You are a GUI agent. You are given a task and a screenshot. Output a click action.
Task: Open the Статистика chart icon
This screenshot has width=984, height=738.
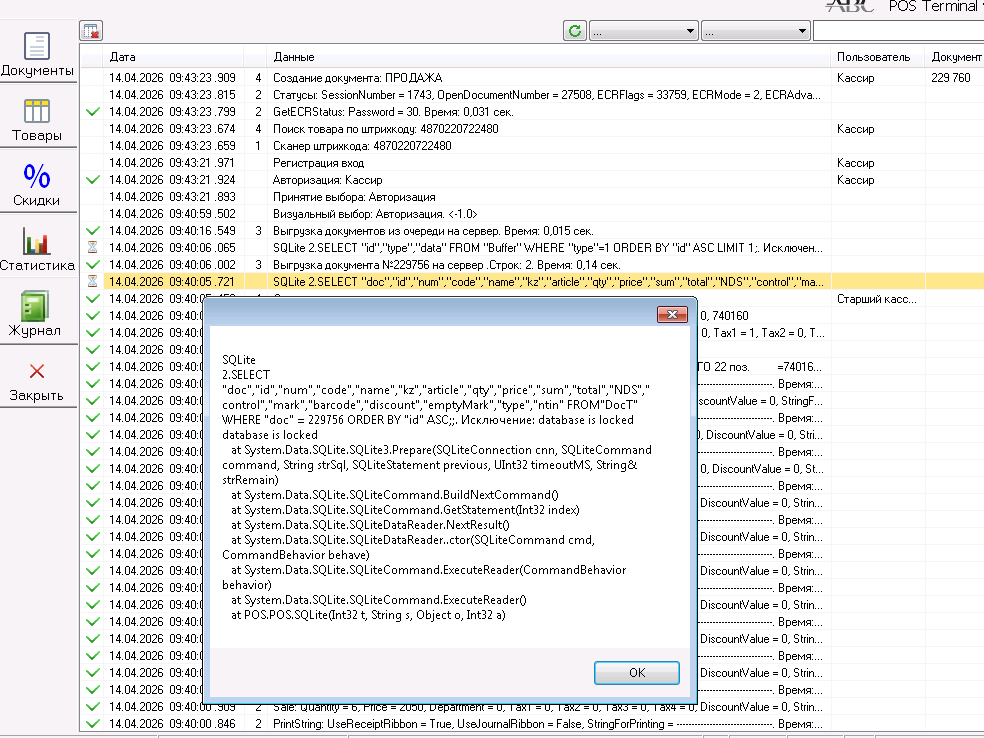coord(36,241)
